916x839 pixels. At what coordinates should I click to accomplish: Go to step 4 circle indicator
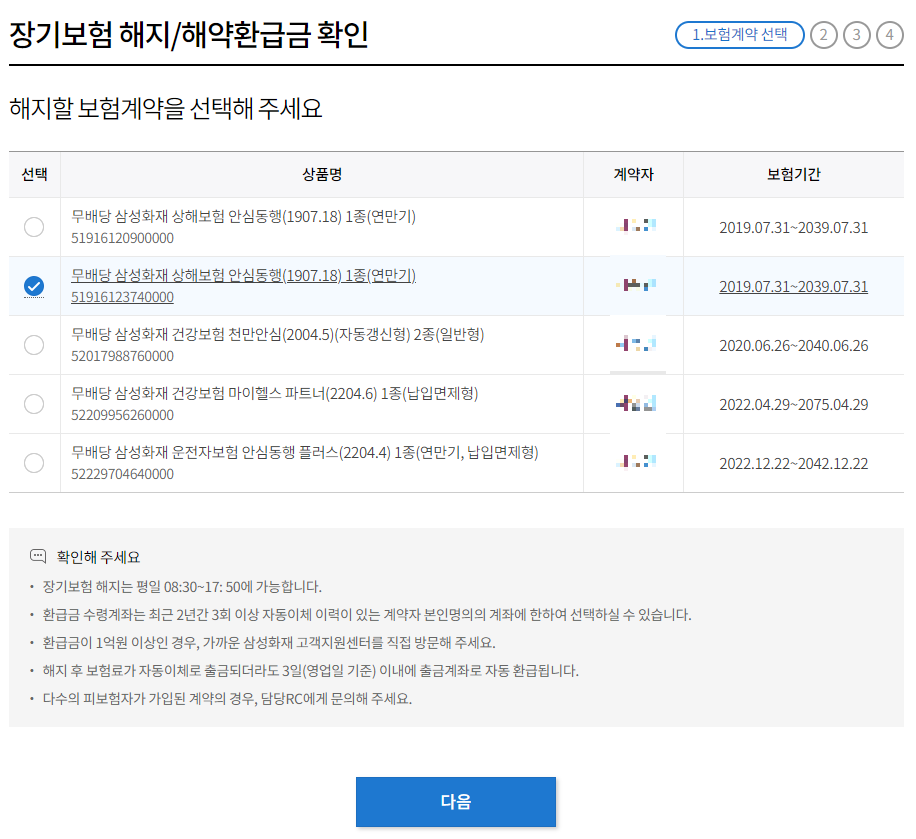click(889, 35)
